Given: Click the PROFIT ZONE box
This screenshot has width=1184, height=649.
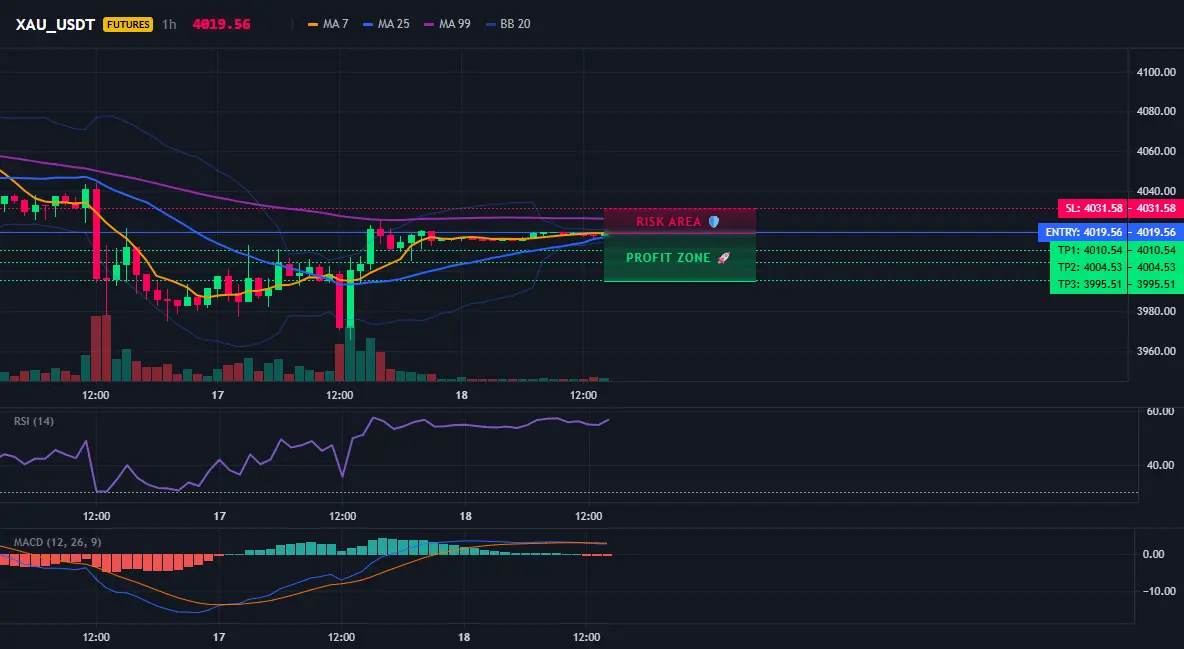Looking at the screenshot, I should click(680, 258).
